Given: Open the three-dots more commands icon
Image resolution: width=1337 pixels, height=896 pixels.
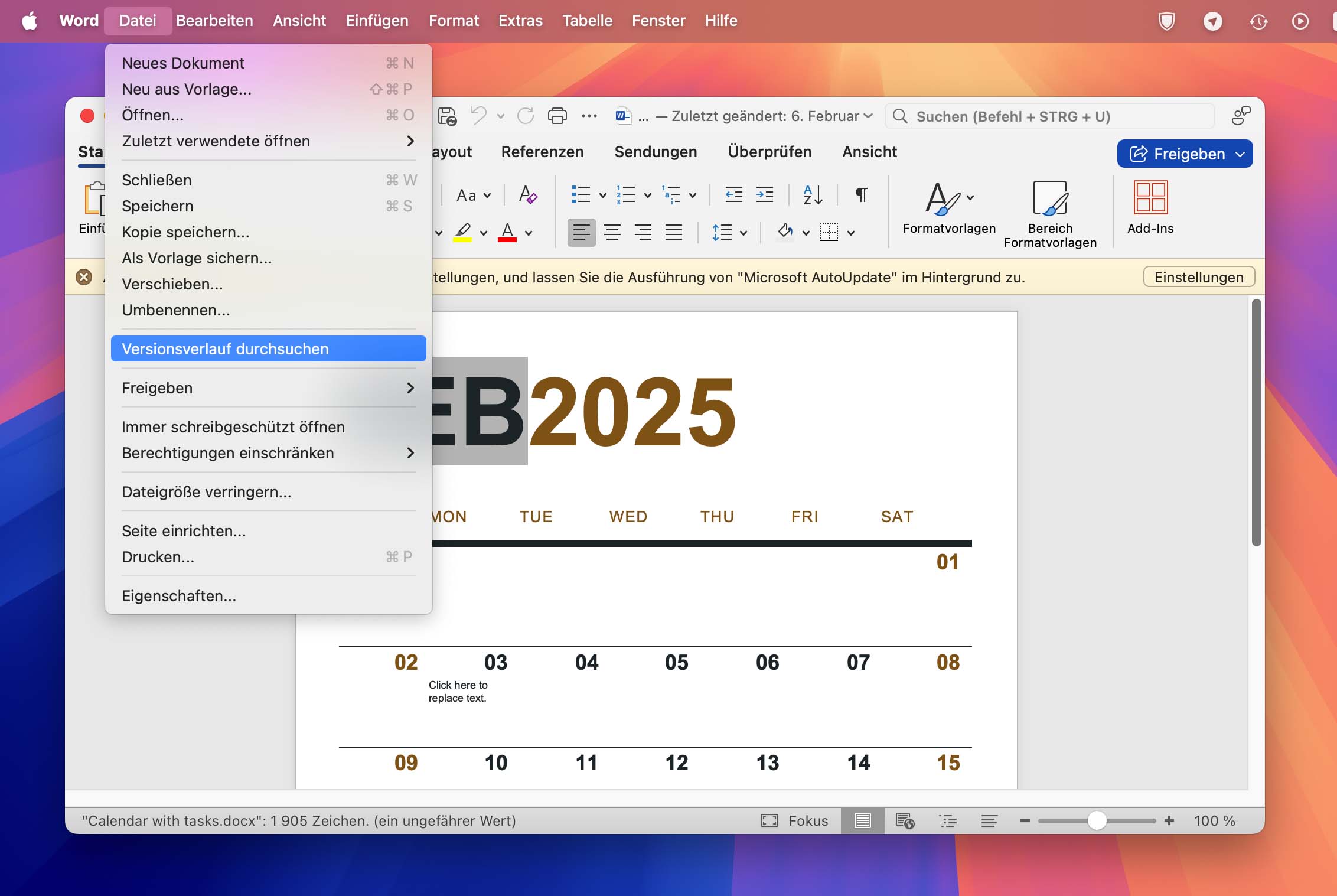Looking at the screenshot, I should click(589, 116).
